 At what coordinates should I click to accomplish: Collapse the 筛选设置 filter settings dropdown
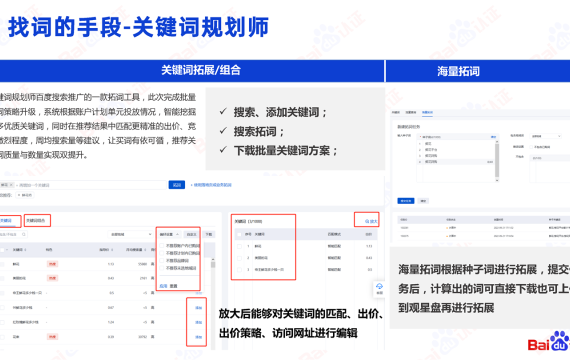tap(169, 234)
